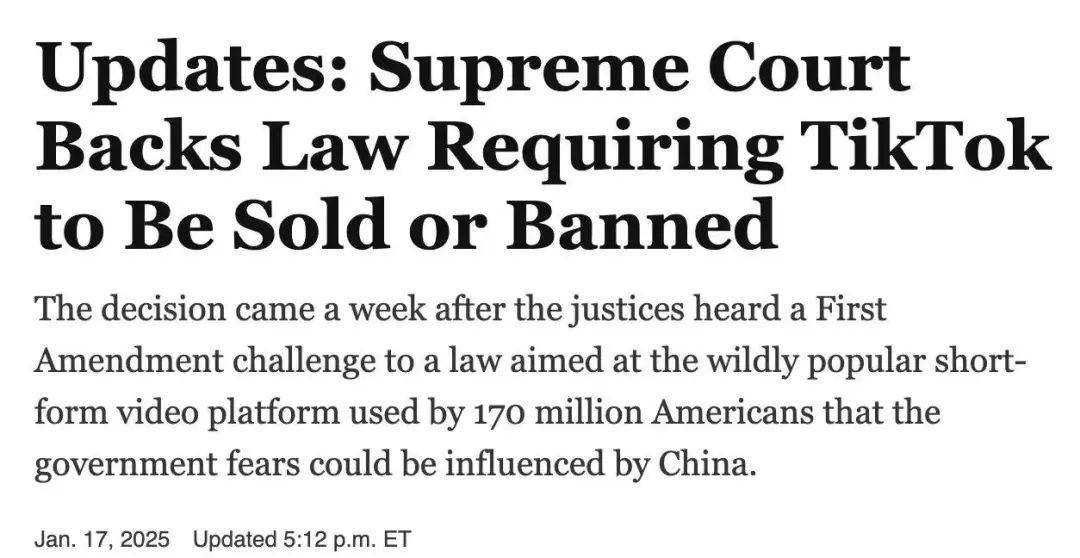Click the "Jan. 17, 2025" publication date

101,539
